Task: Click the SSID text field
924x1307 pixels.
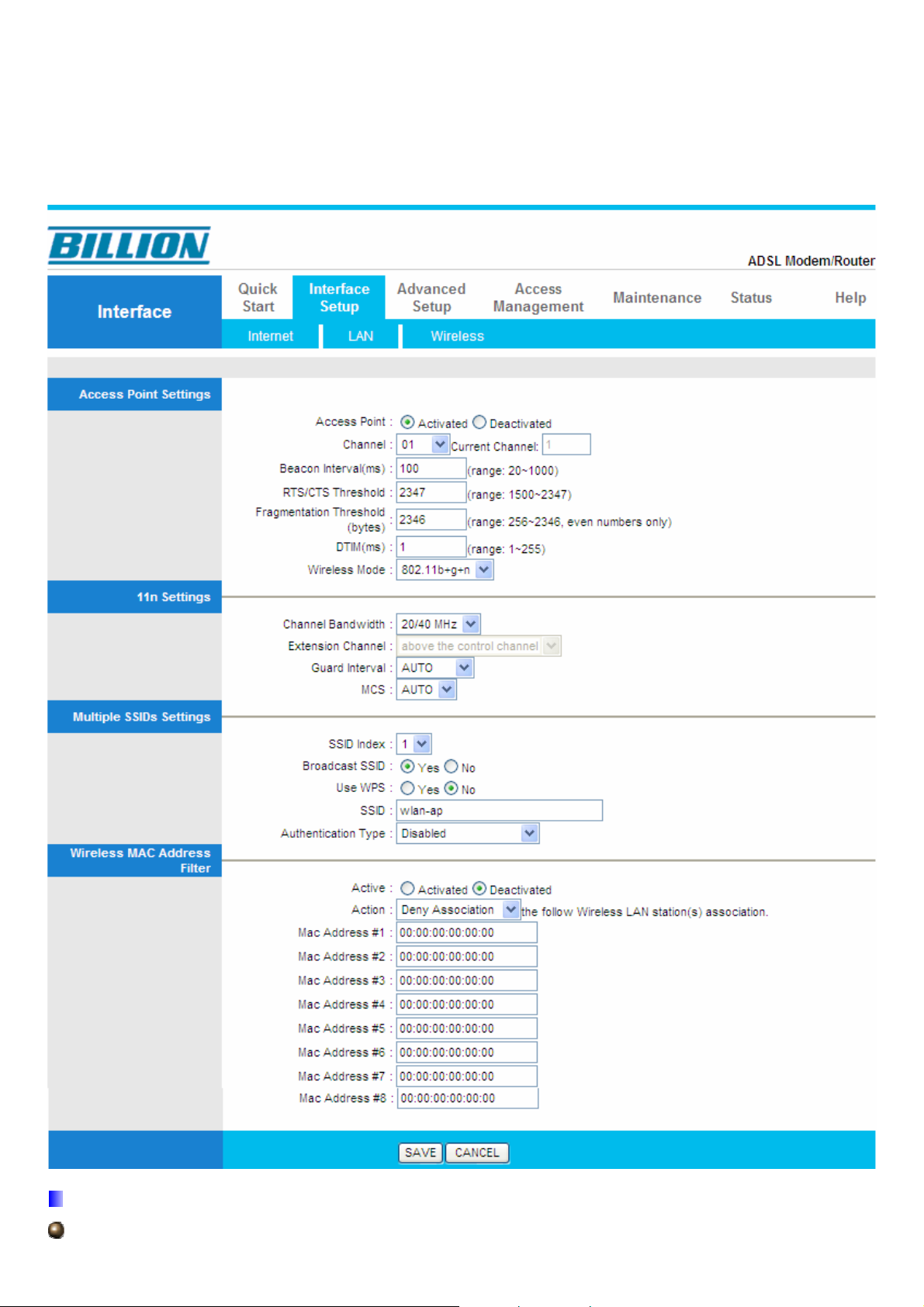Action: point(500,811)
